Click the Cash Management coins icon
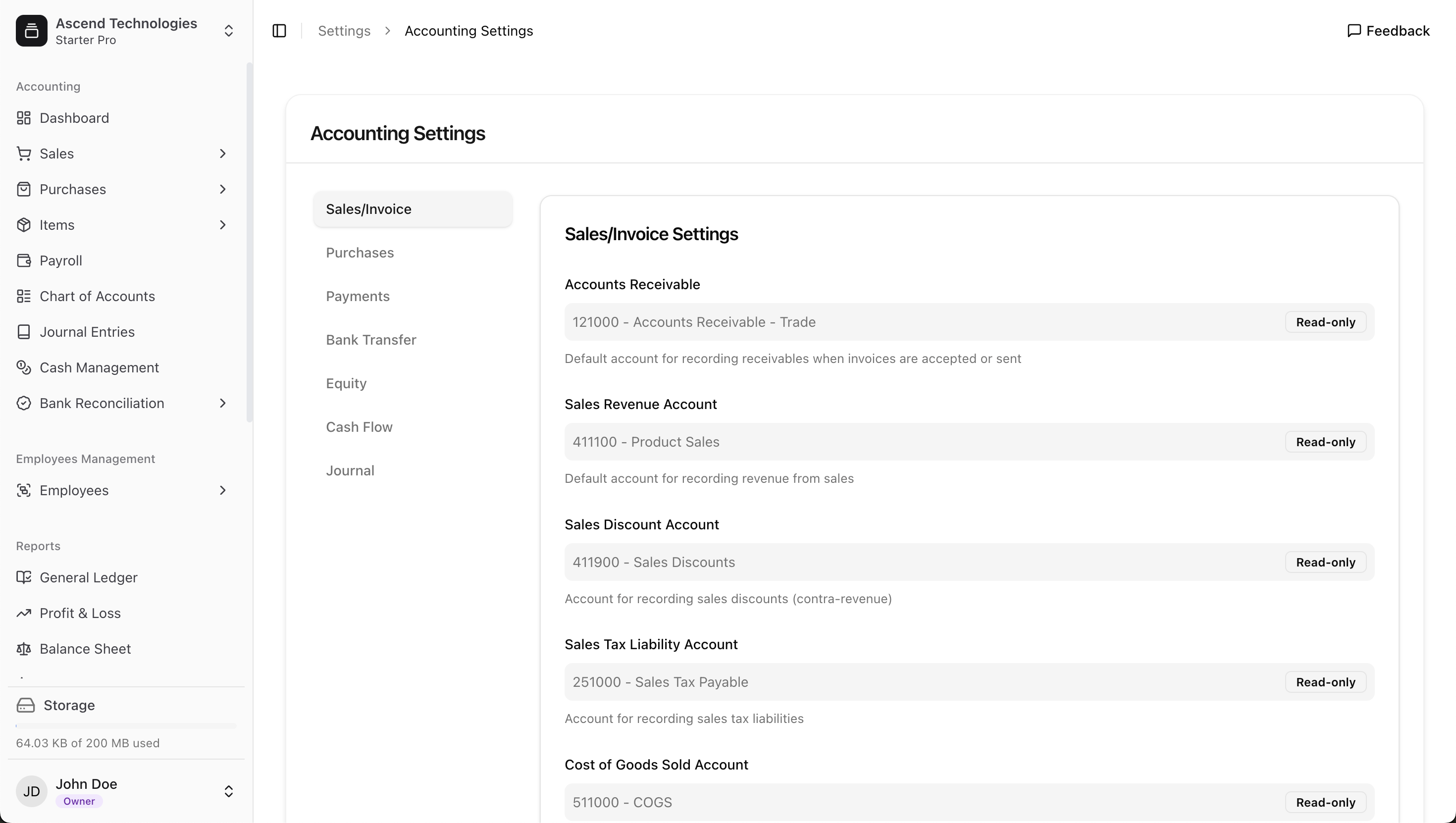Viewport: 1456px width, 823px height. pyautogui.click(x=24, y=367)
